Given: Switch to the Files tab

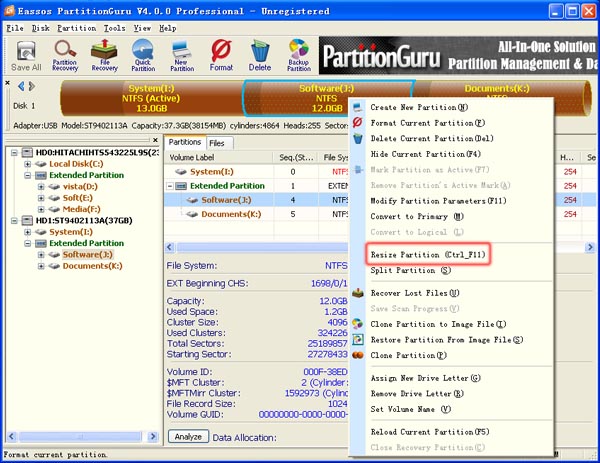Looking at the screenshot, I should (217, 143).
